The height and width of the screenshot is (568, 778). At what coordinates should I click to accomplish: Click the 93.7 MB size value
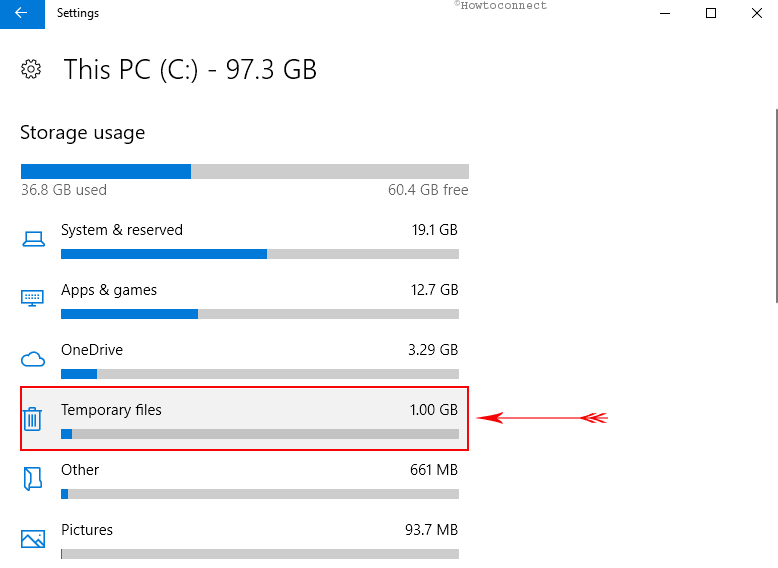431,530
